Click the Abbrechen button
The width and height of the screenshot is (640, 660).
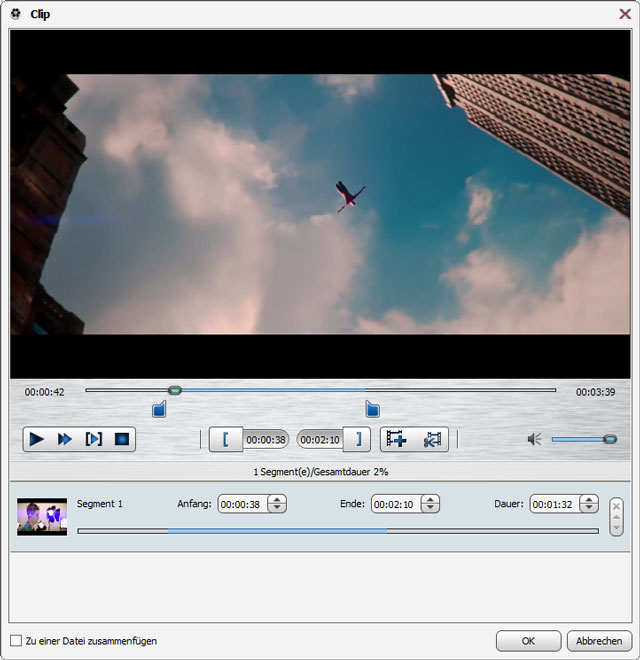599,641
